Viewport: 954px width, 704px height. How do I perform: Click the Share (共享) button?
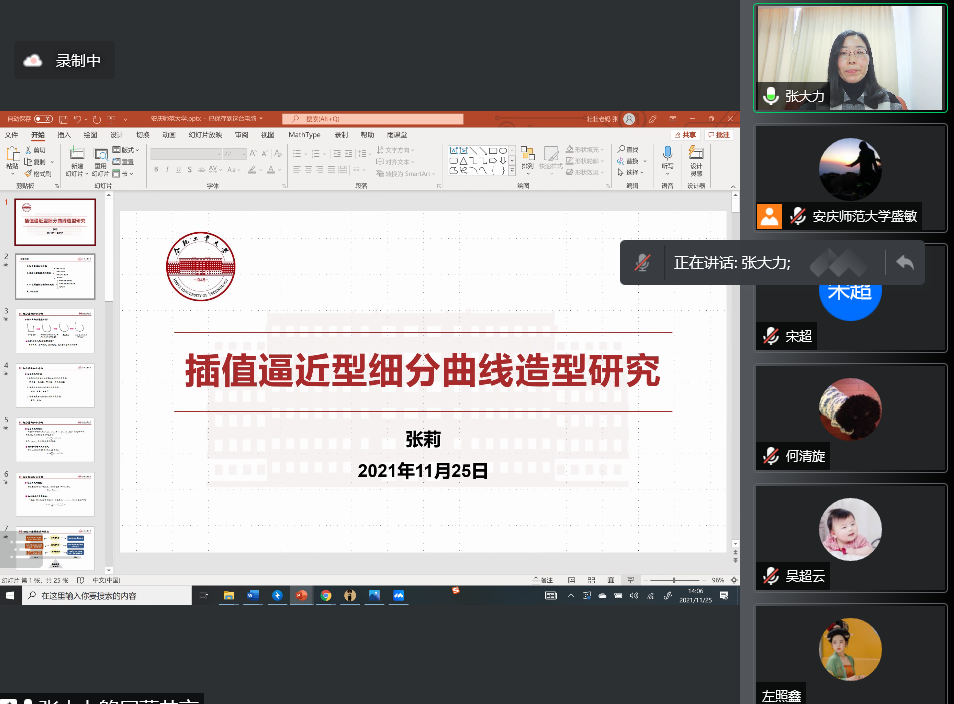tap(686, 135)
